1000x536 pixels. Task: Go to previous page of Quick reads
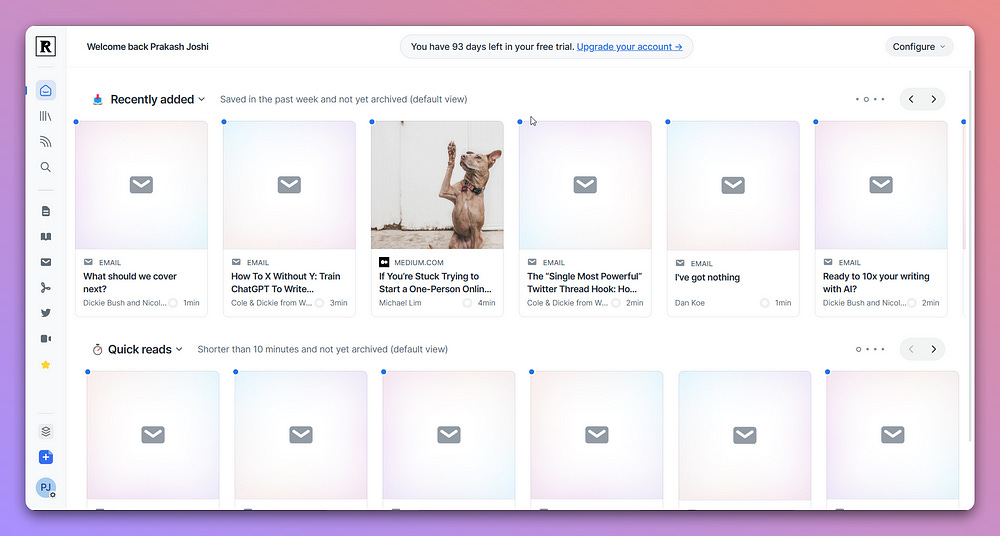pyautogui.click(x=911, y=349)
